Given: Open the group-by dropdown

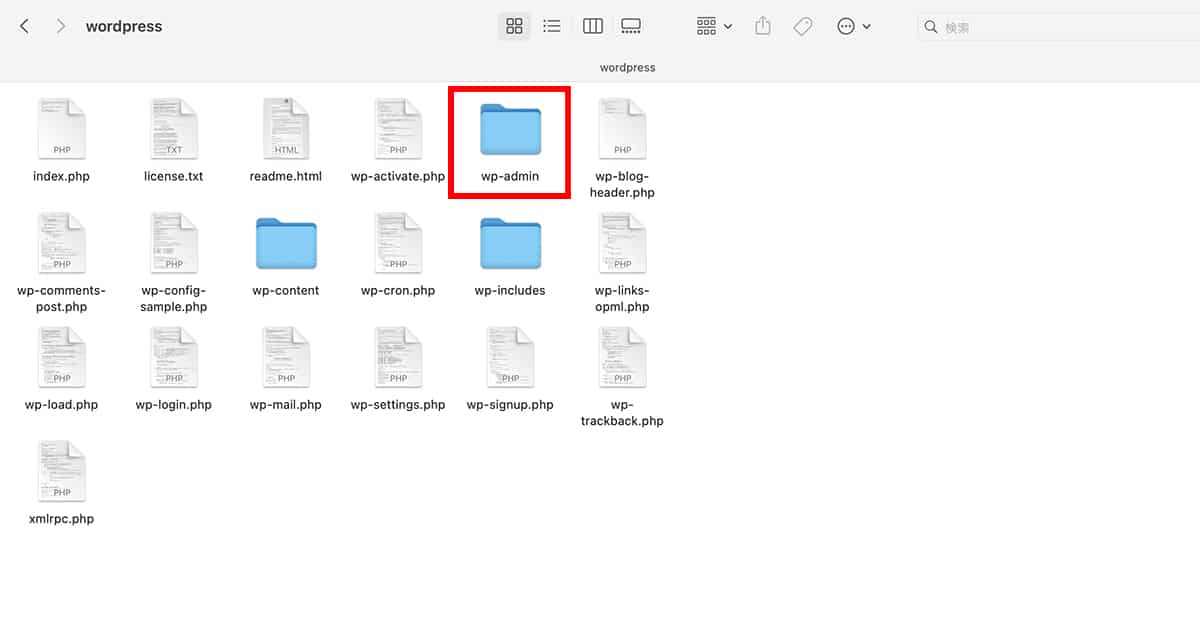Looking at the screenshot, I should coord(714,27).
